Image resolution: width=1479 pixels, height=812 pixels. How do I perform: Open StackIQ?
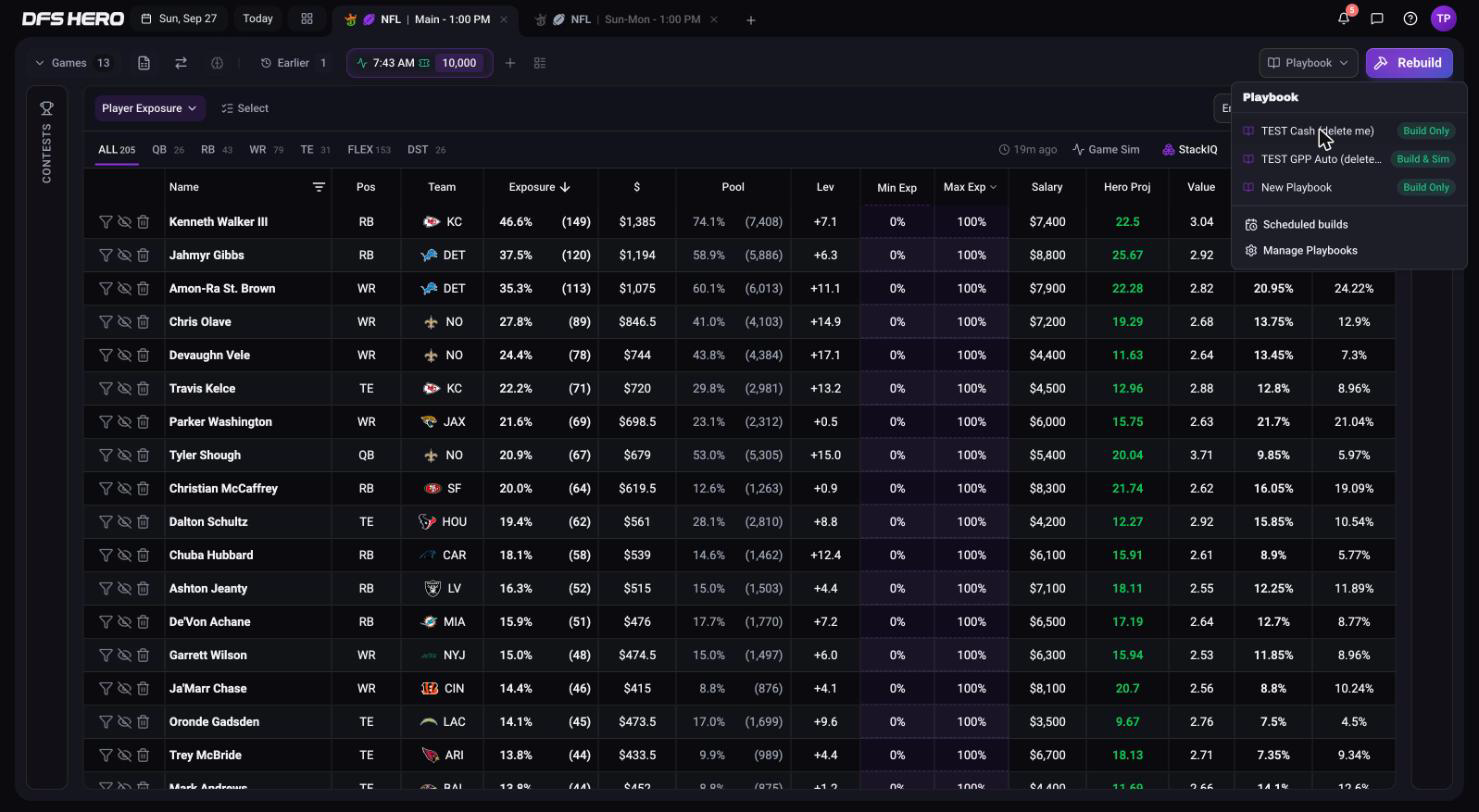[x=1190, y=149]
